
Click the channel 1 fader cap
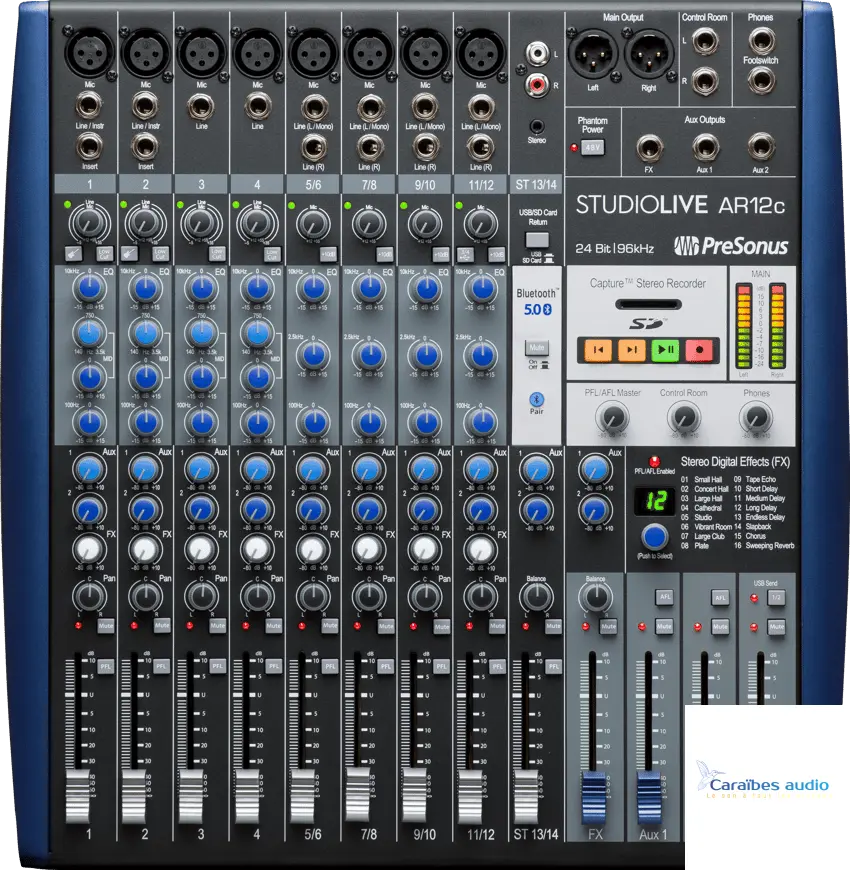(x=78, y=796)
